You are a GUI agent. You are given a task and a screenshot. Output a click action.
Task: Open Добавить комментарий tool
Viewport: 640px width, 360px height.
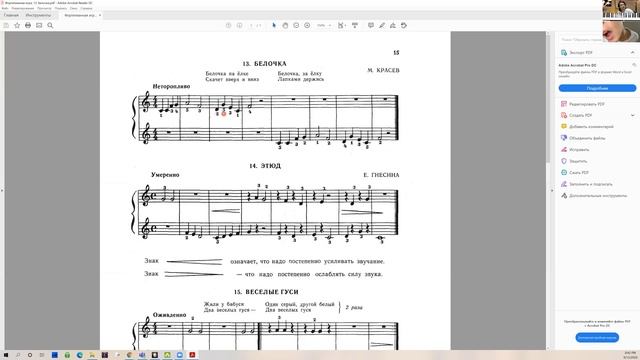coord(587,127)
